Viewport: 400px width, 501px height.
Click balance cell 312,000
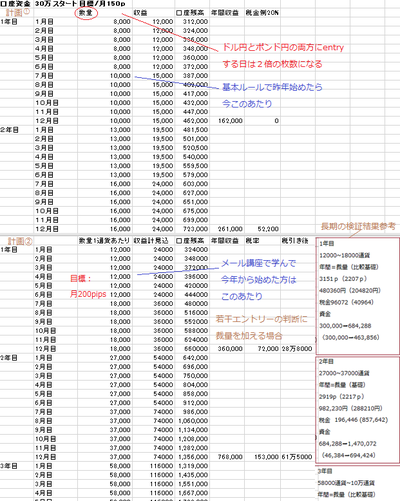click(195, 22)
